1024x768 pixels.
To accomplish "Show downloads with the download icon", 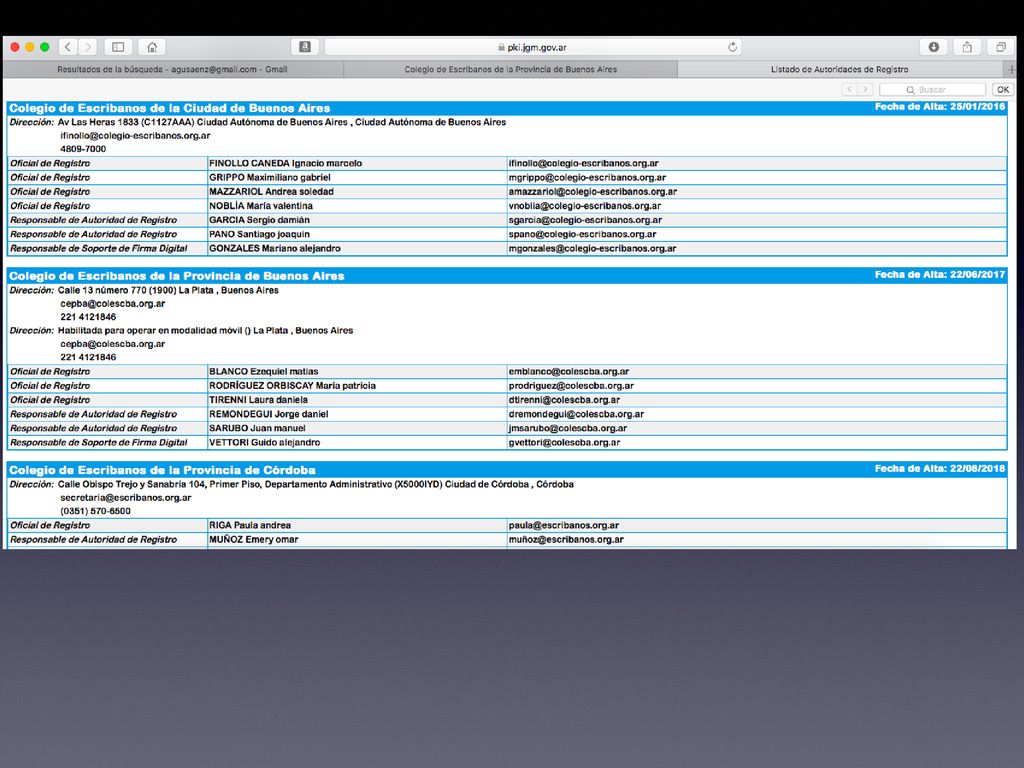I will 934,47.
